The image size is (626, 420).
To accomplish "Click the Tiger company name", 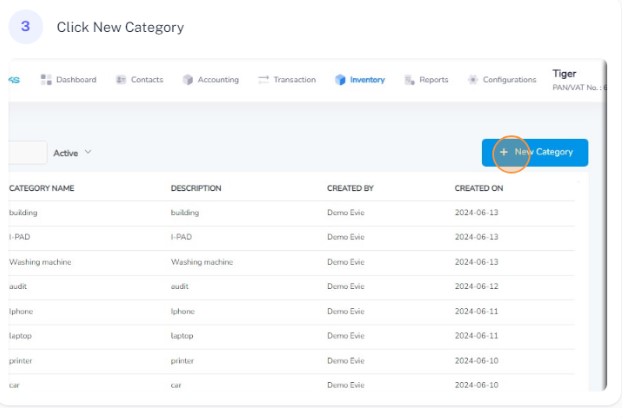I will (564, 73).
